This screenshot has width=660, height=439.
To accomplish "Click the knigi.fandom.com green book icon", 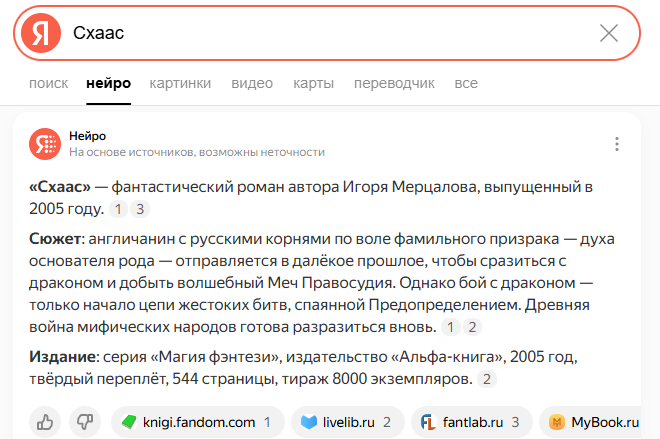I will pyautogui.click(x=129, y=422).
